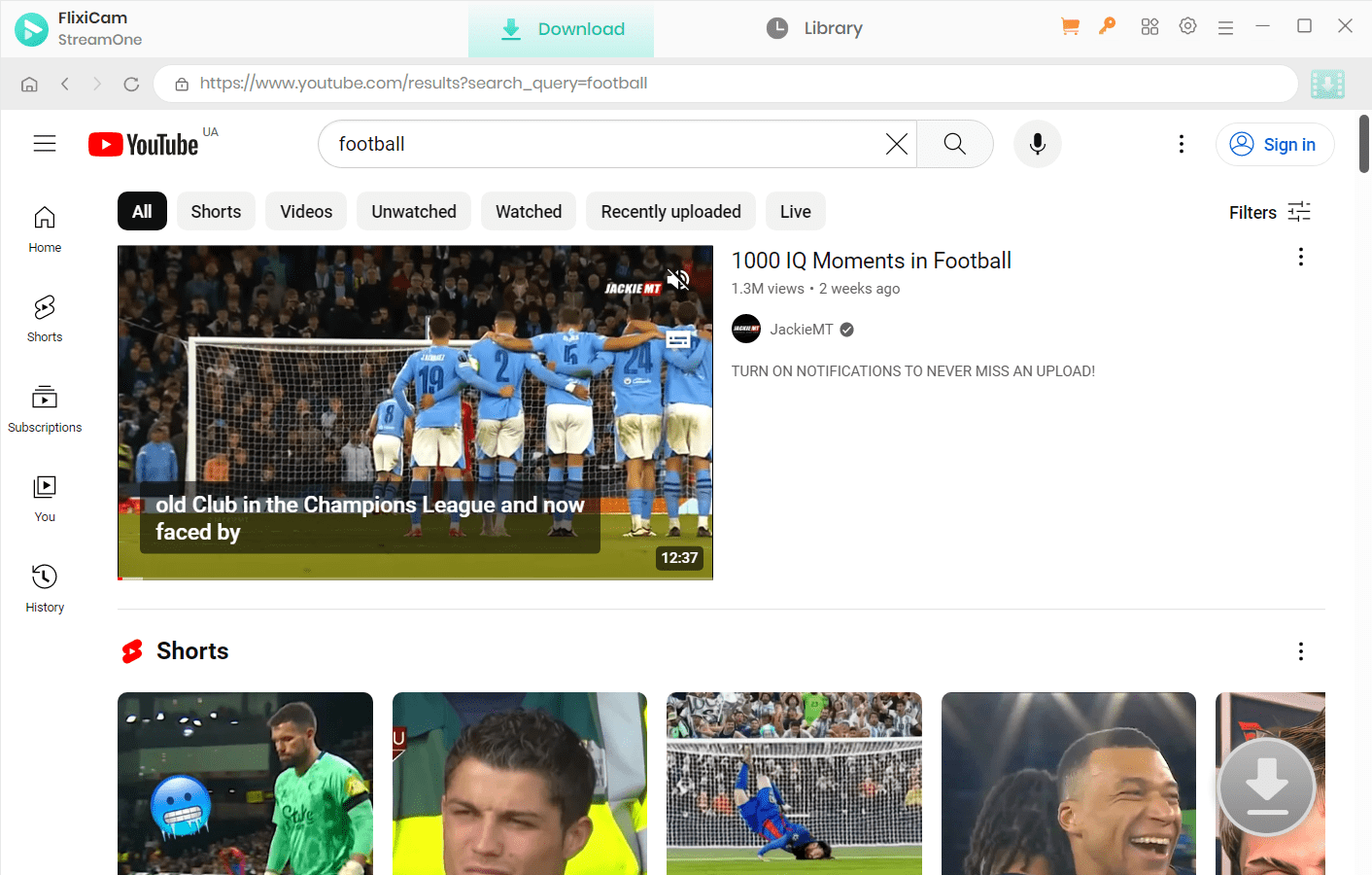This screenshot has width=1372, height=875.
Task: Click the page vertical scrollbar
Action: pyautogui.click(x=1364, y=144)
